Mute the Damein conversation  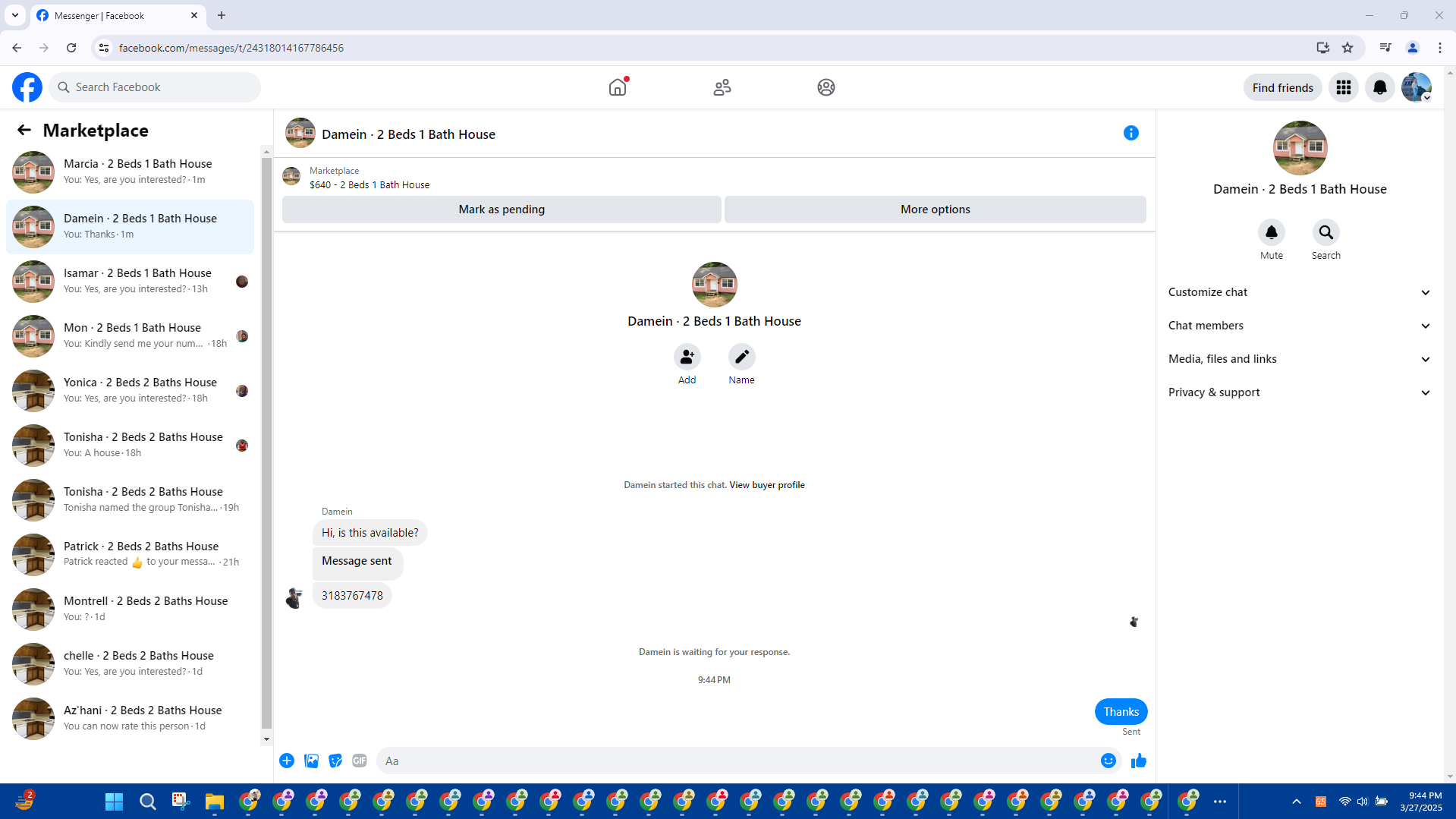point(1272,232)
